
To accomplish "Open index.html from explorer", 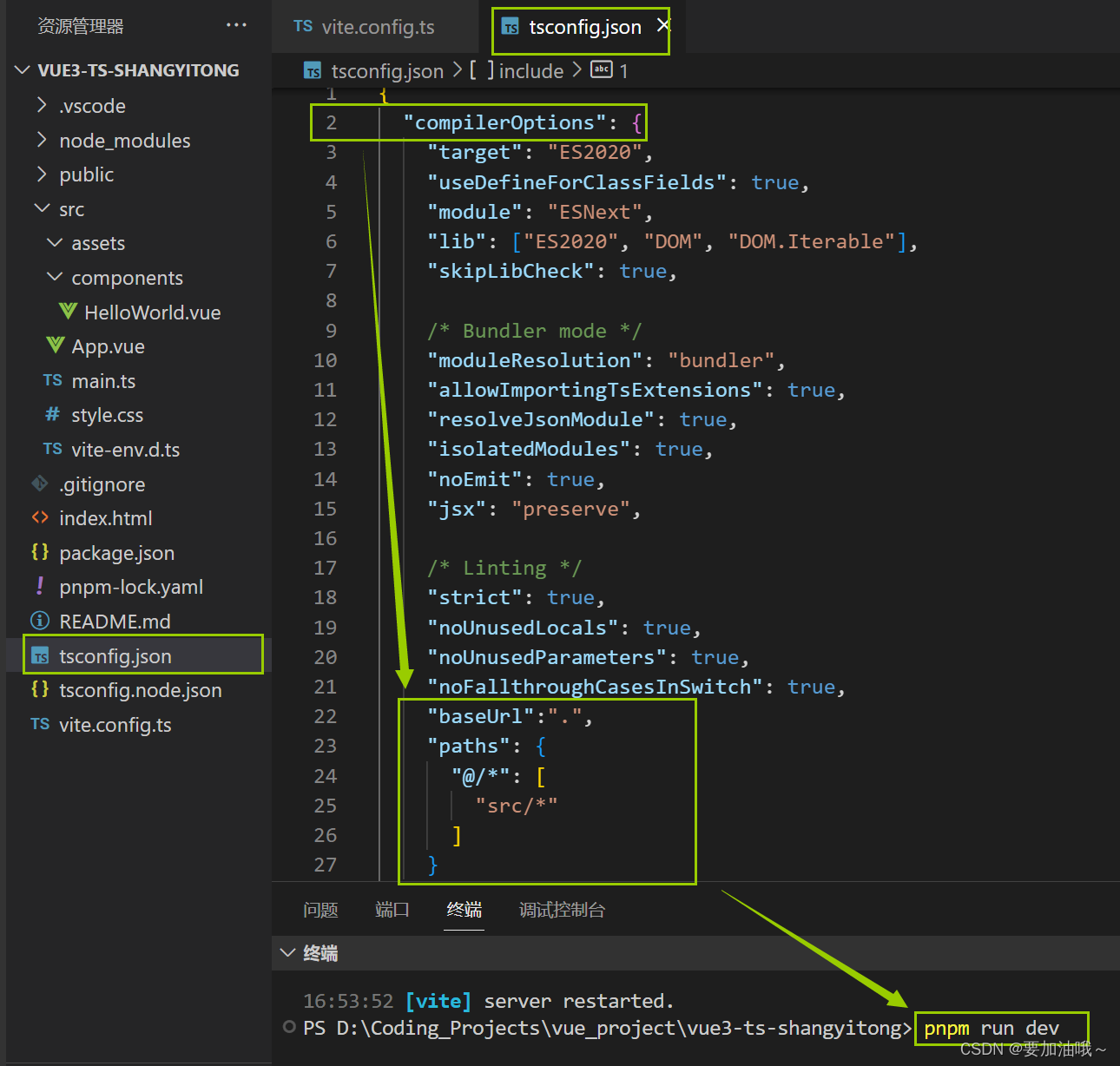I will pyautogui.click(x=105, y=518).
